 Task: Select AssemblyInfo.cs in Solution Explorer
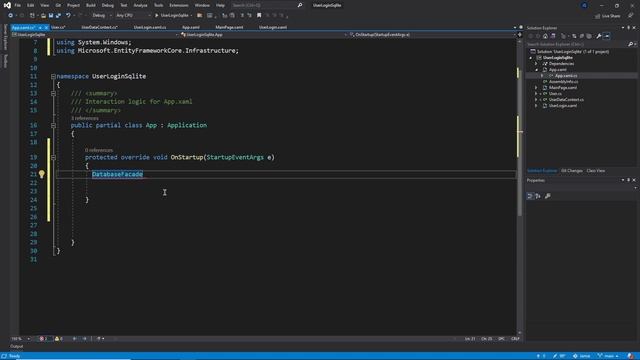563,82
